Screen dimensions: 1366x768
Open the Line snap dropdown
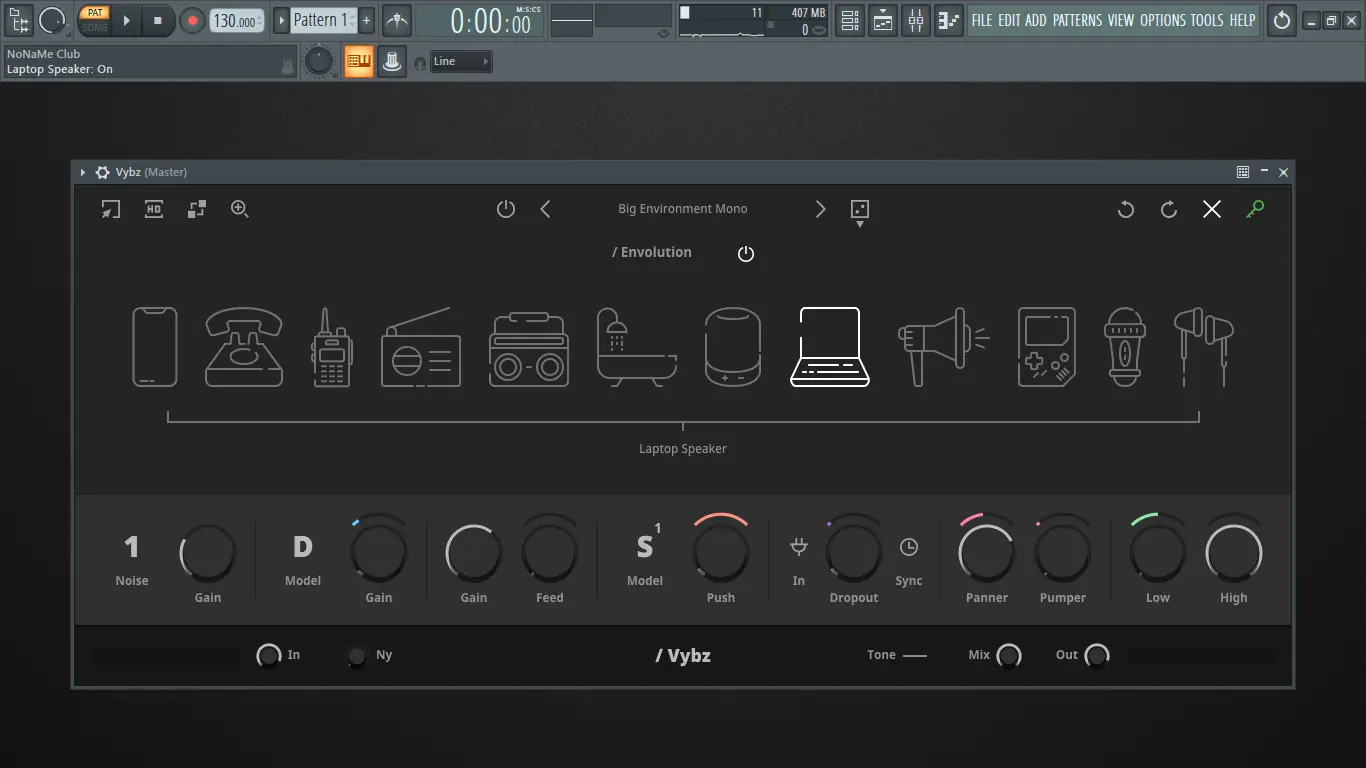point(461,62)
